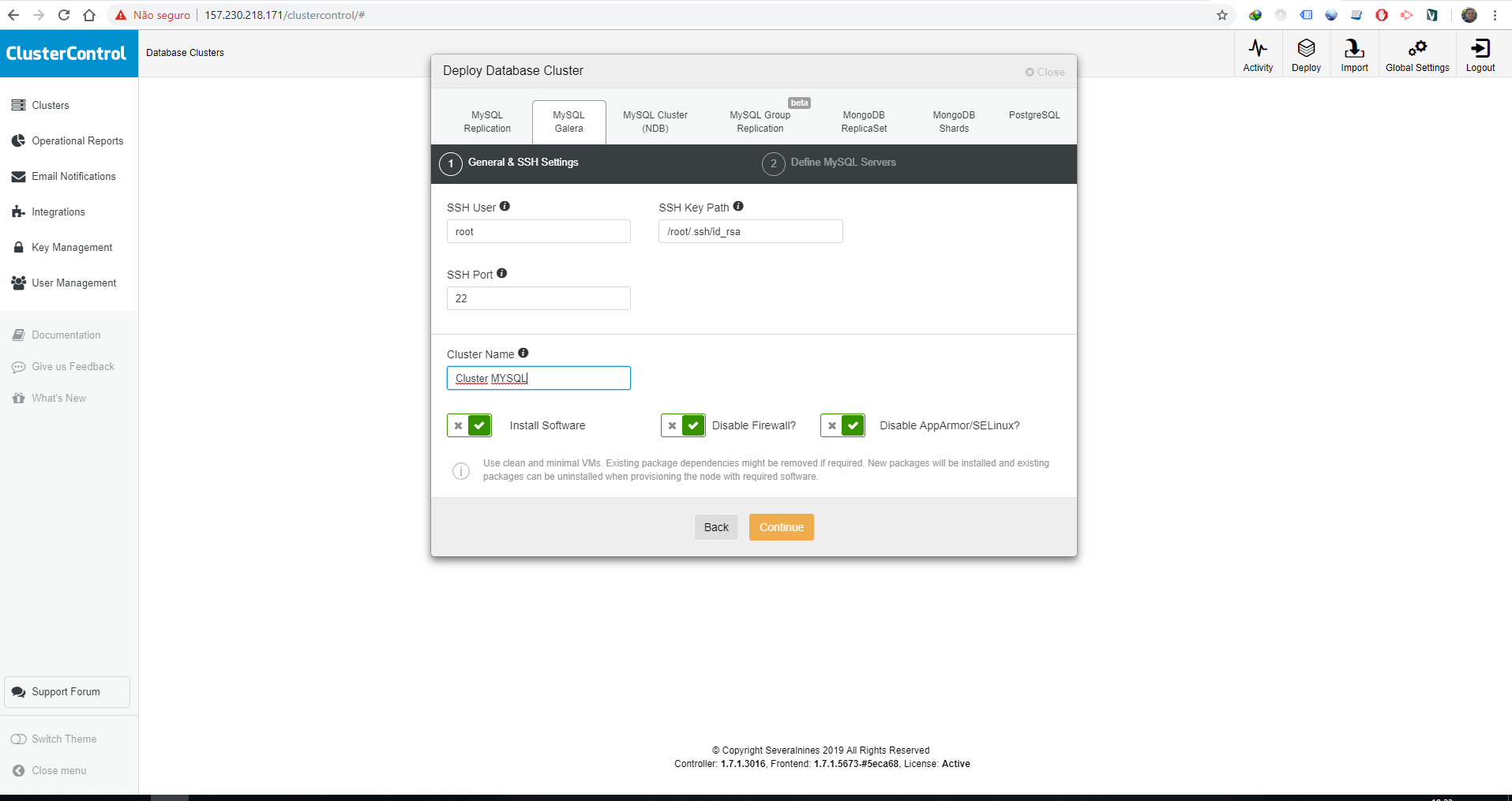Open the Activity panel
The height and width of the screenshot is (801, 1512).
click(x=1257, y=54)
